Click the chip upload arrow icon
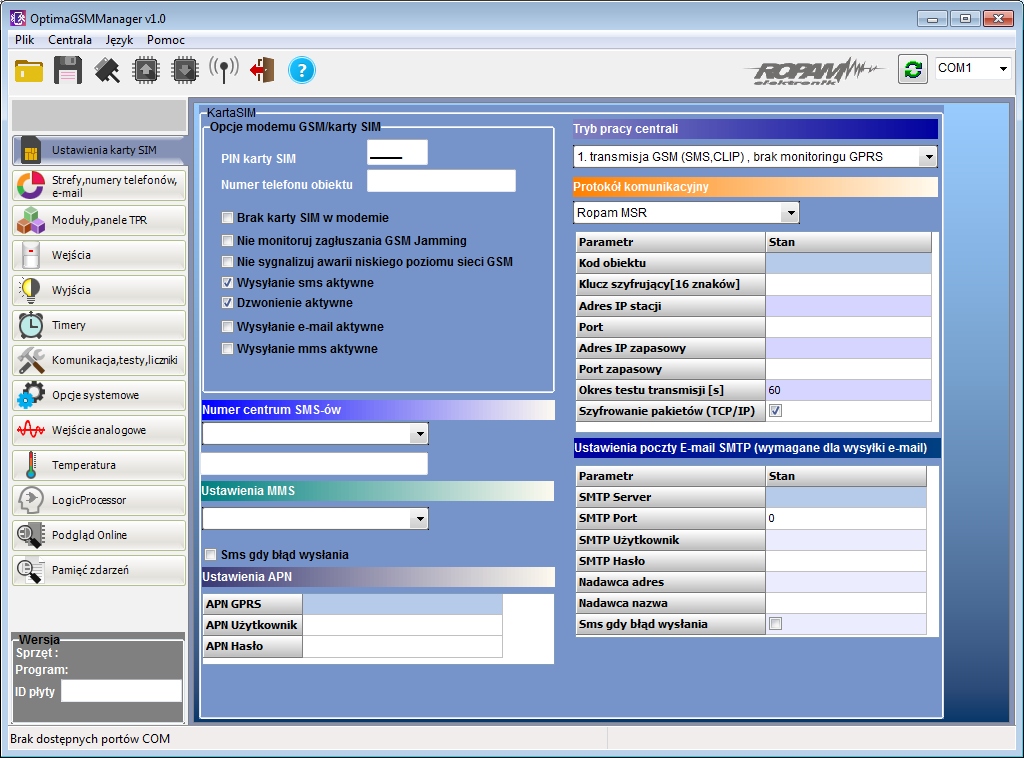The image size is (1024, 758). coord(146,70)
